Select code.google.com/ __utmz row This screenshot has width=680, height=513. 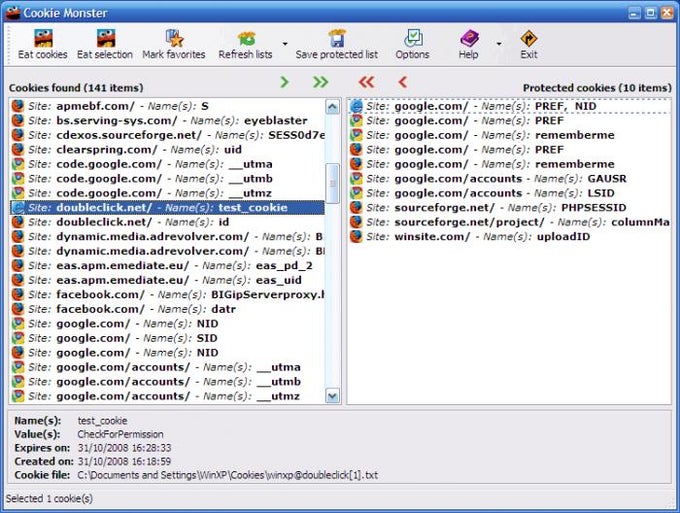point(168,193)
